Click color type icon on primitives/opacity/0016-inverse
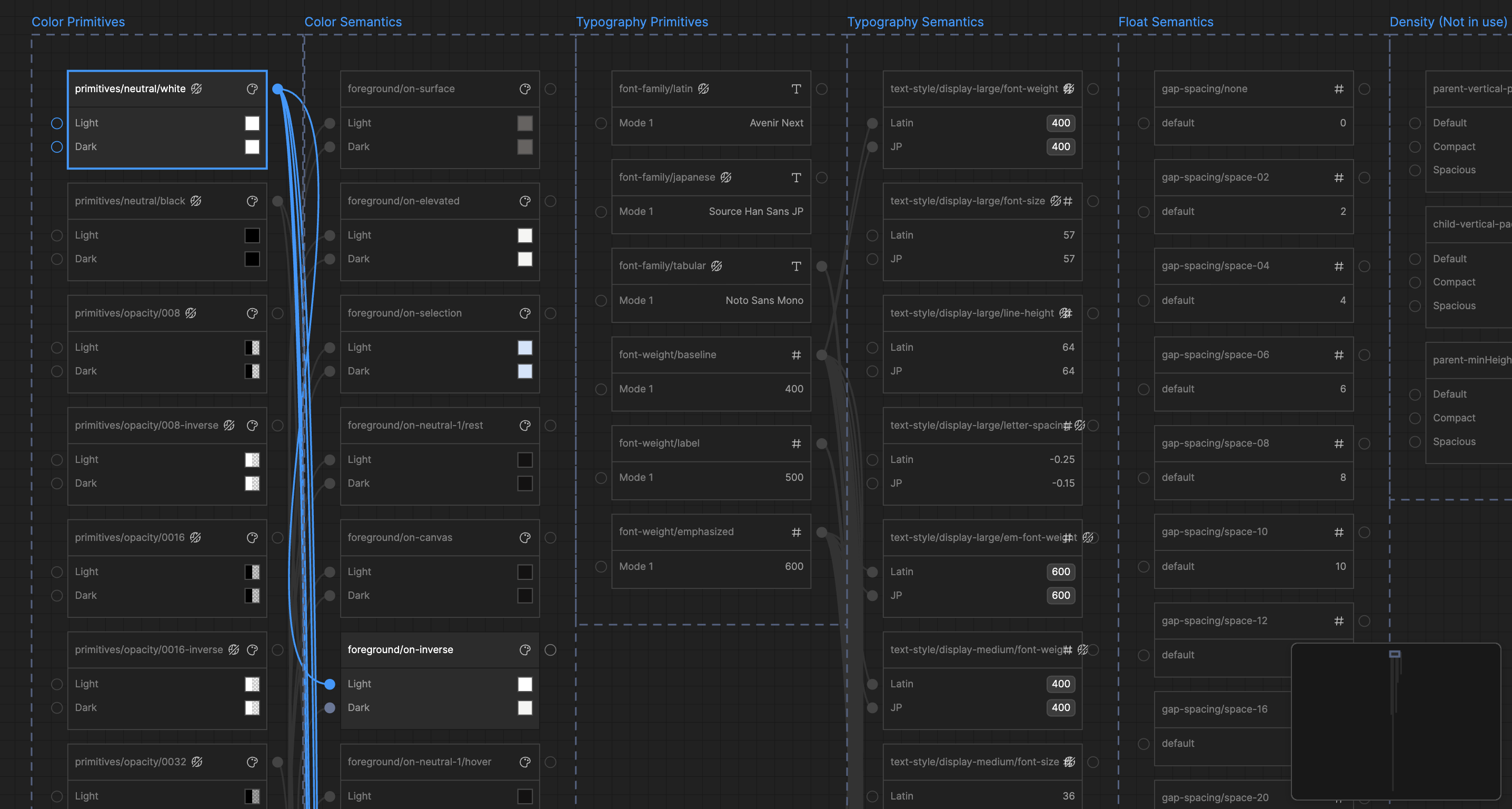Screen dimensions: 1512x809 (252, 649)
